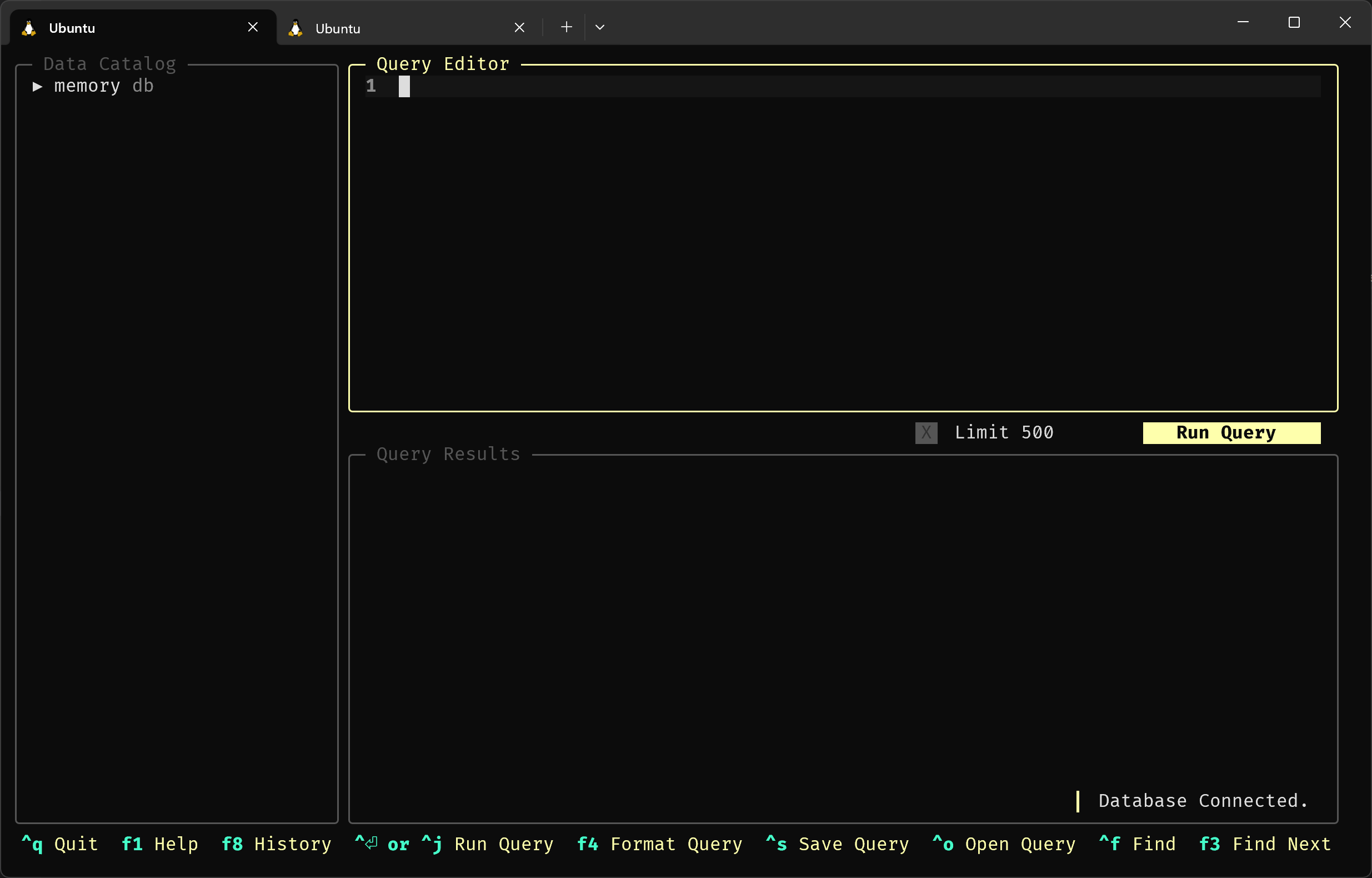This screenshot has width=1372, height=878.
Task: Open a new terminal tab with the plus icon
Action: pos(566,27)
